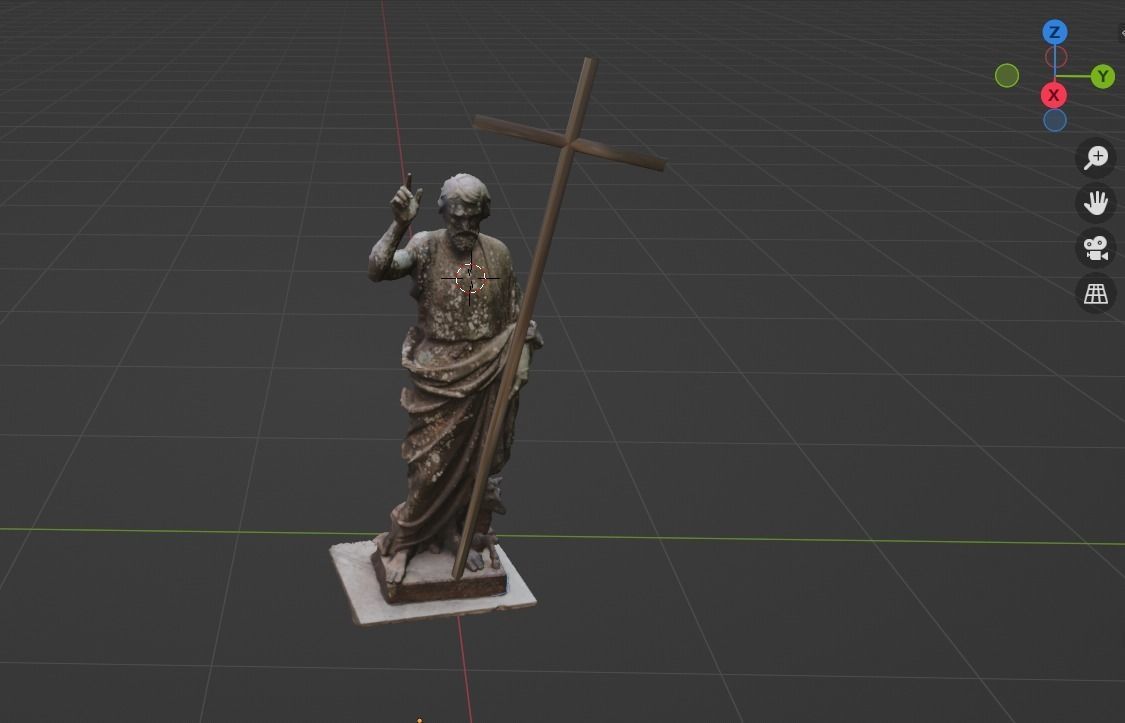Select the Zoom view magnifier icon

tap(1096, 156)
